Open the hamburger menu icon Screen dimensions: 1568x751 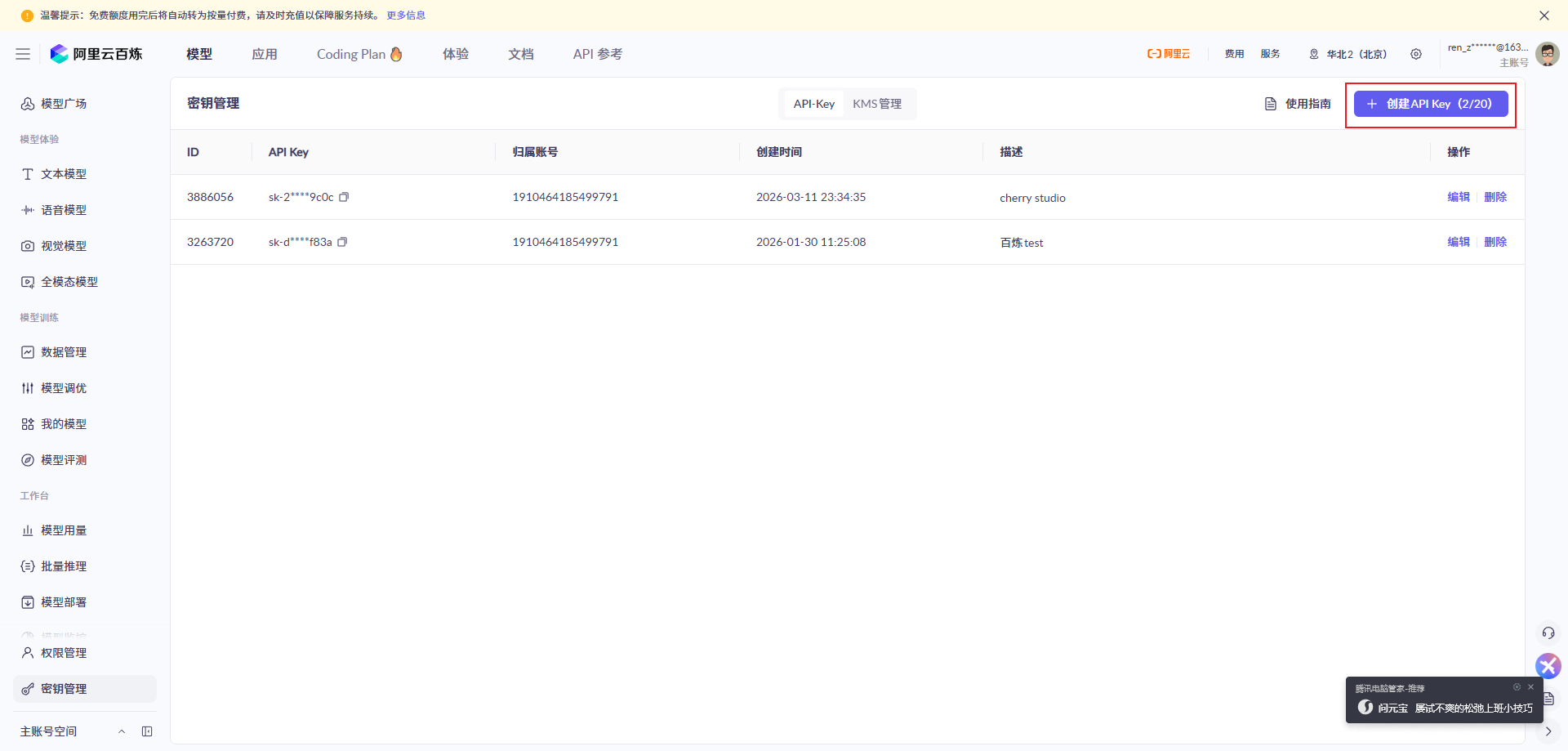[23, 54]
